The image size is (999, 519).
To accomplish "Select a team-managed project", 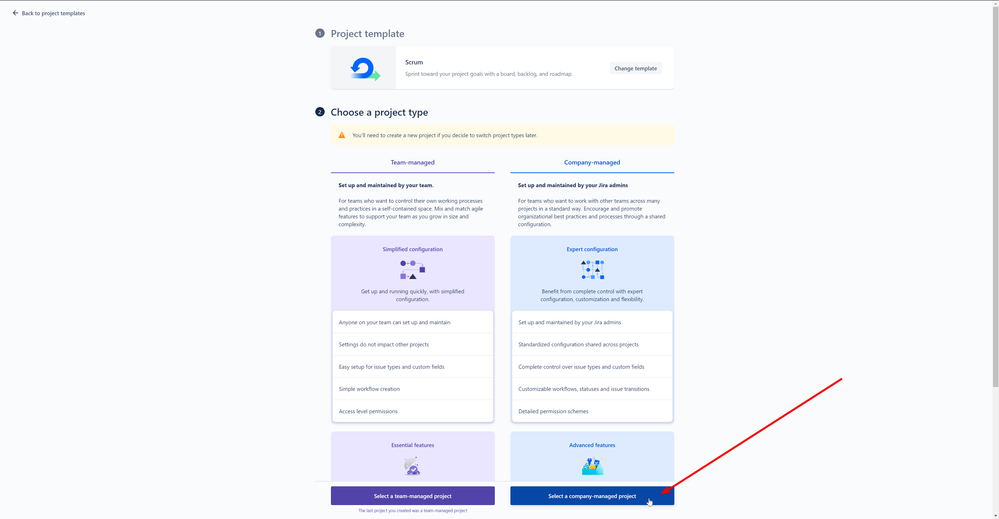I will click(x=412, y=496).
